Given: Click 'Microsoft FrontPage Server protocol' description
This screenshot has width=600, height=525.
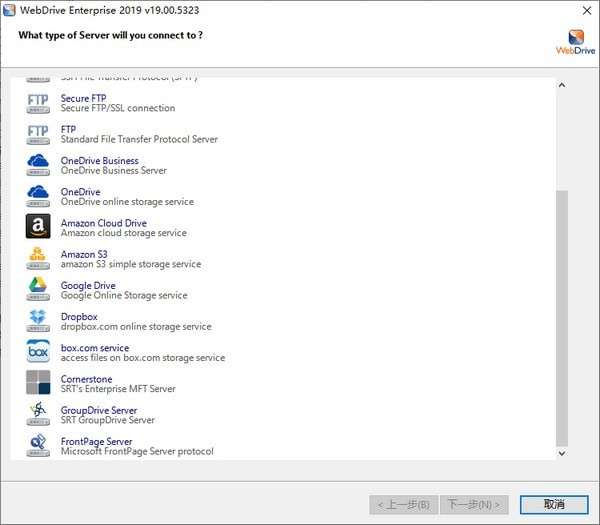Looking at the screenshot, I should tap(137, 451).
